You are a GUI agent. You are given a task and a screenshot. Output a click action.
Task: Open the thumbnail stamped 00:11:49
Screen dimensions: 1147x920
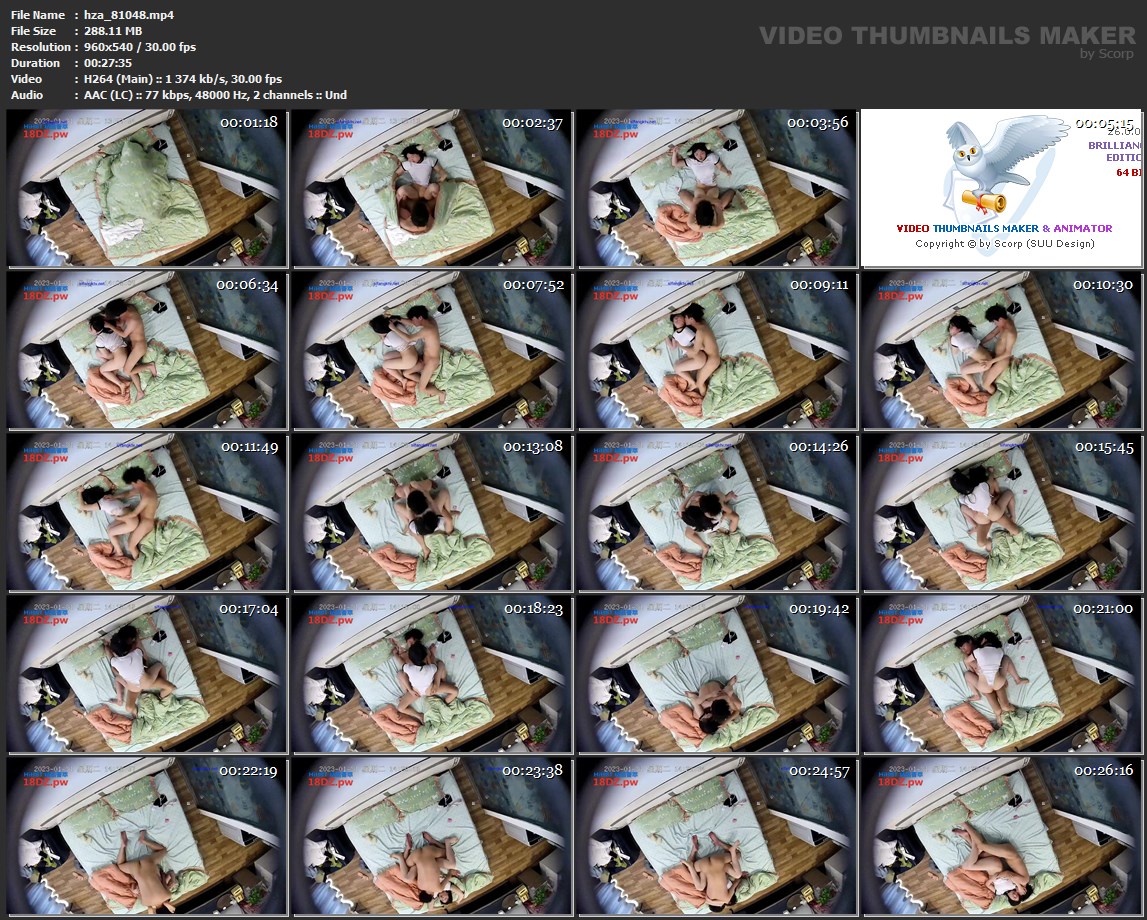tap(147, 513)
